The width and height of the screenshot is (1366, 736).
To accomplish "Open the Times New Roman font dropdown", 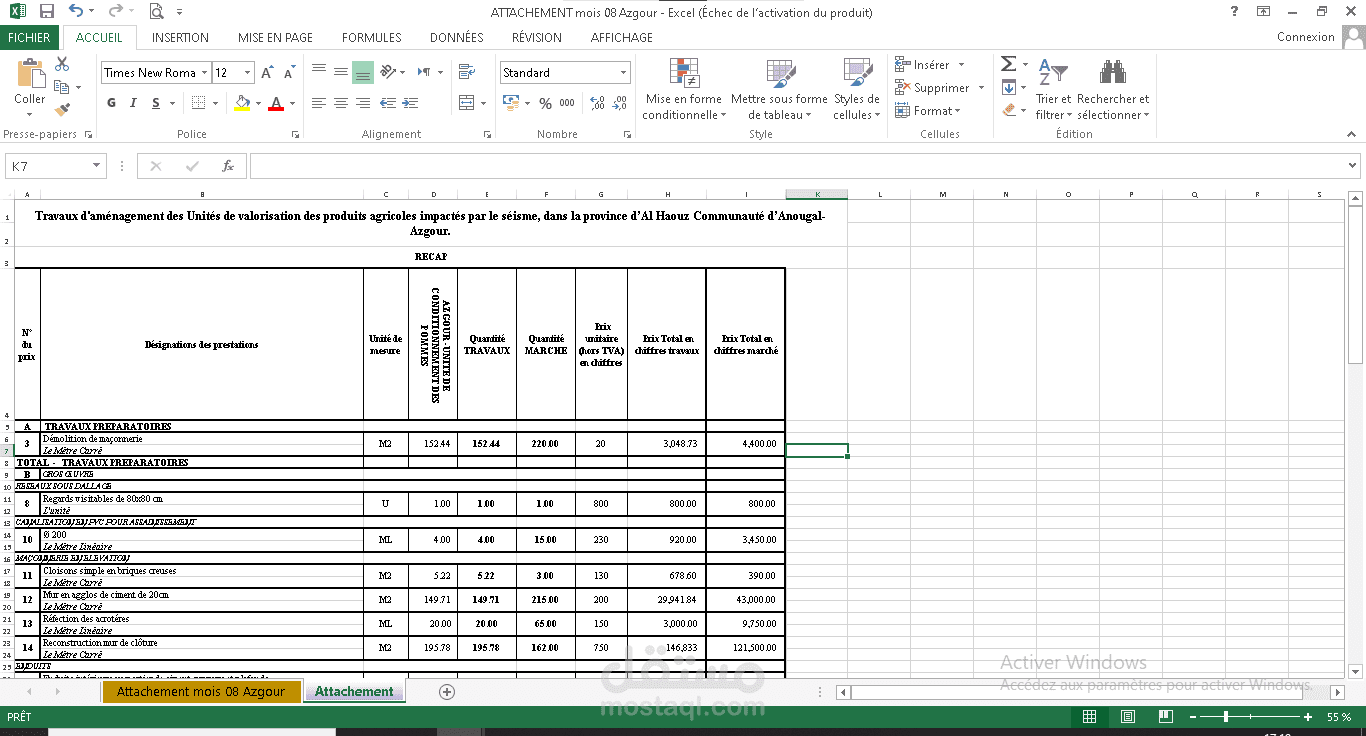I will click(204, 73).
